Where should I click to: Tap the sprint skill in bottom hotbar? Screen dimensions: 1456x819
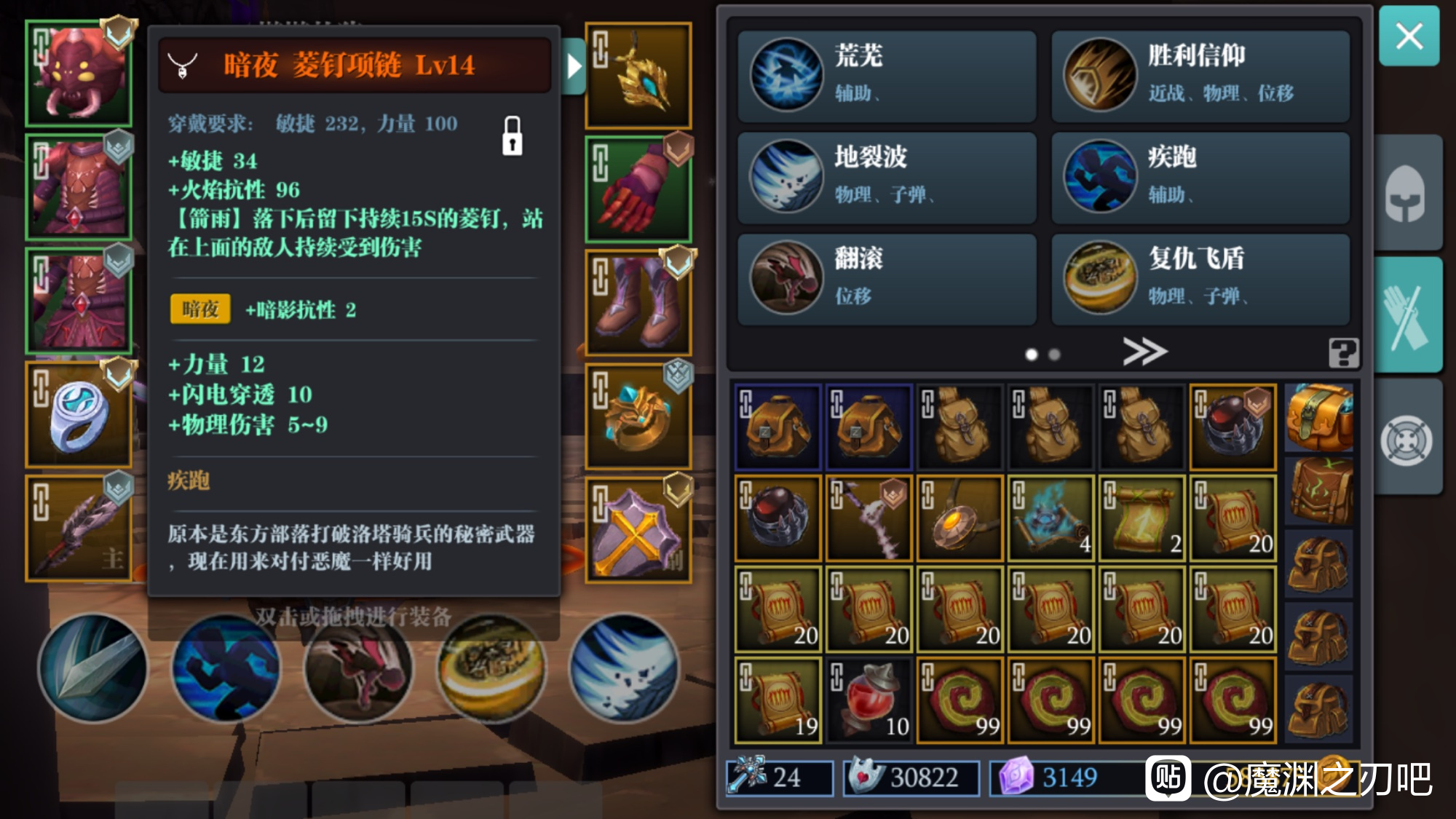click(226, 668)
